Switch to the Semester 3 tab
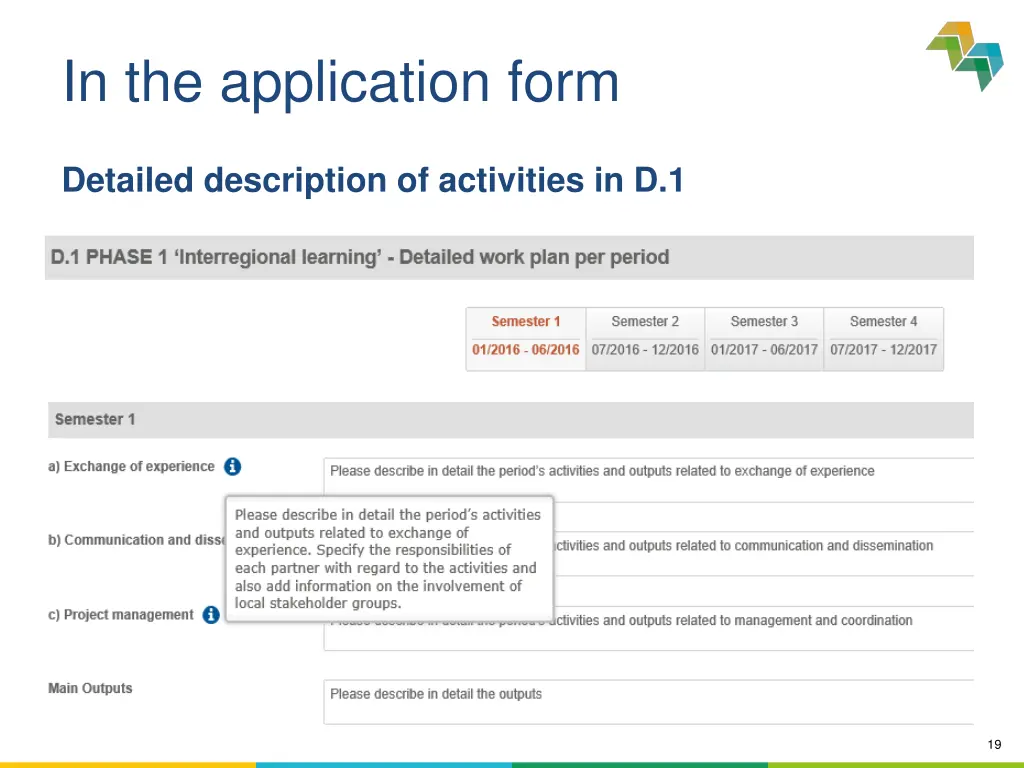The height and width of the screenshot is (768, 1024). tap(764, 339)
